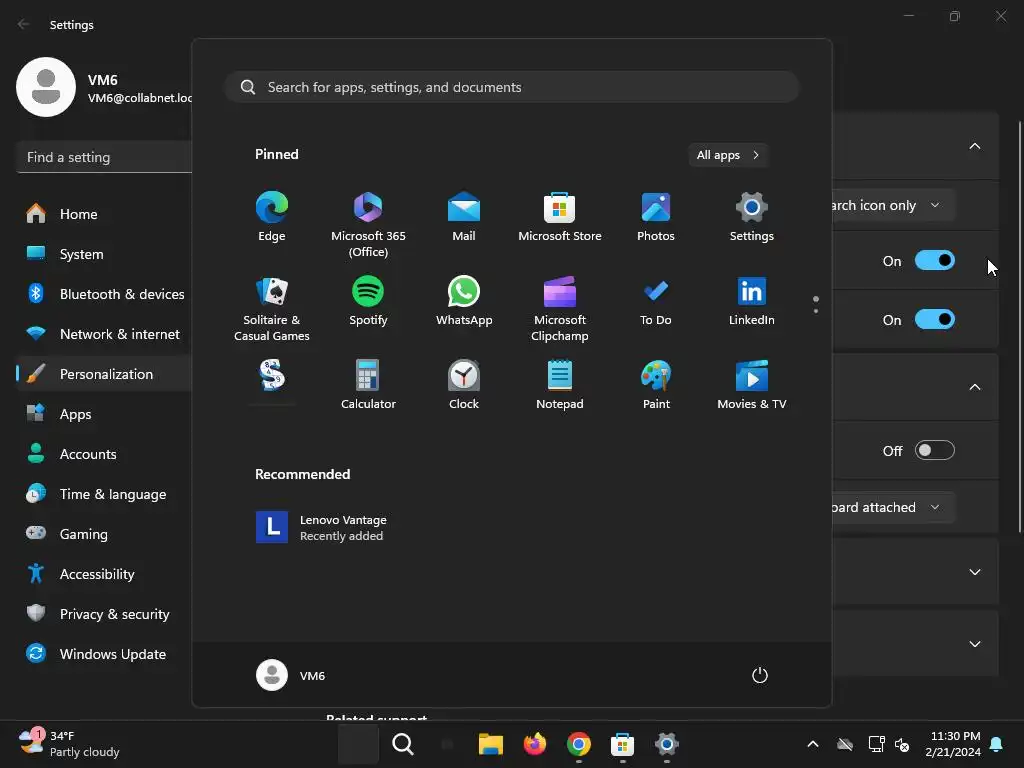Viewport: 1024px width, 768px height.
Task: Turn off the first On toggle switch
Action: point(935,261)
